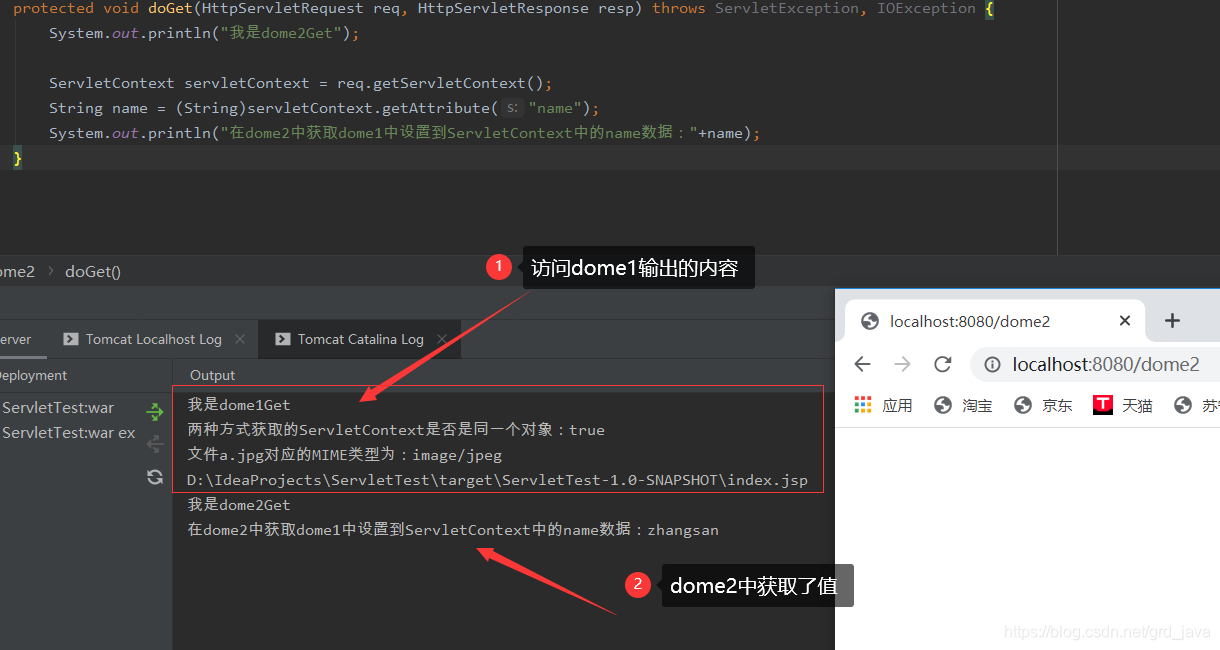
Task: Click the Chrome forward arrow
Action: [x=903, y=364]
